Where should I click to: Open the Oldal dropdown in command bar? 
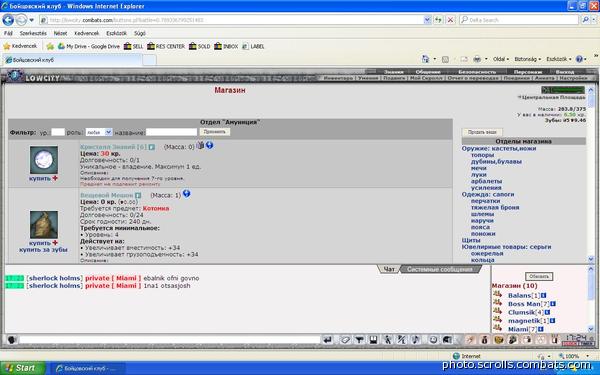coord(501,59)
